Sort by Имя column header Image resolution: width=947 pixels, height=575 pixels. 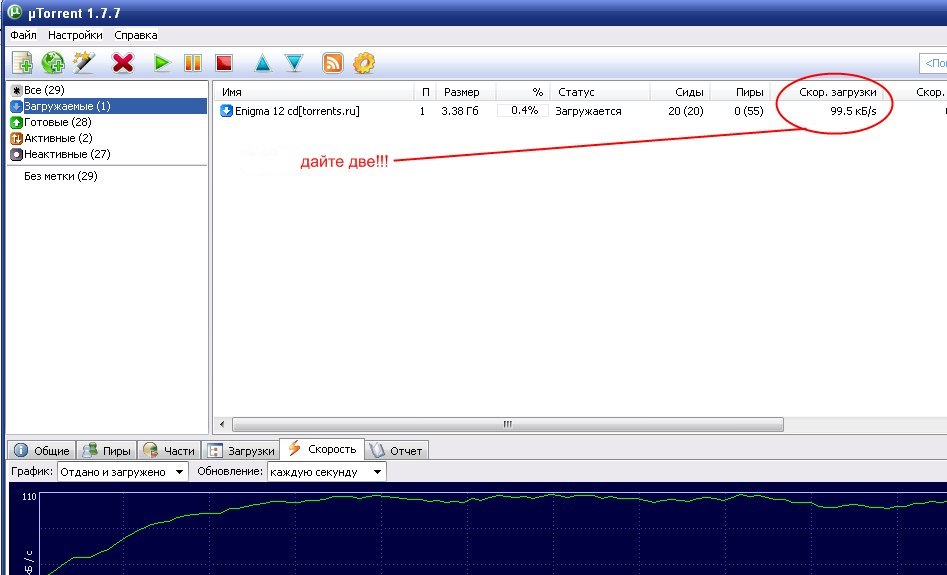click(x=315, y=92)
